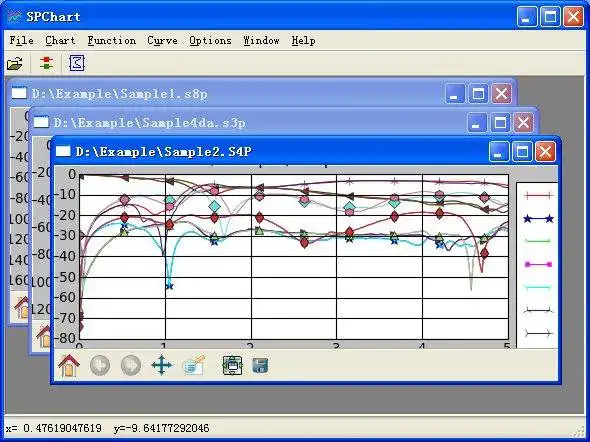
Task: Open the Chart menu
Action: click(60, 40)
